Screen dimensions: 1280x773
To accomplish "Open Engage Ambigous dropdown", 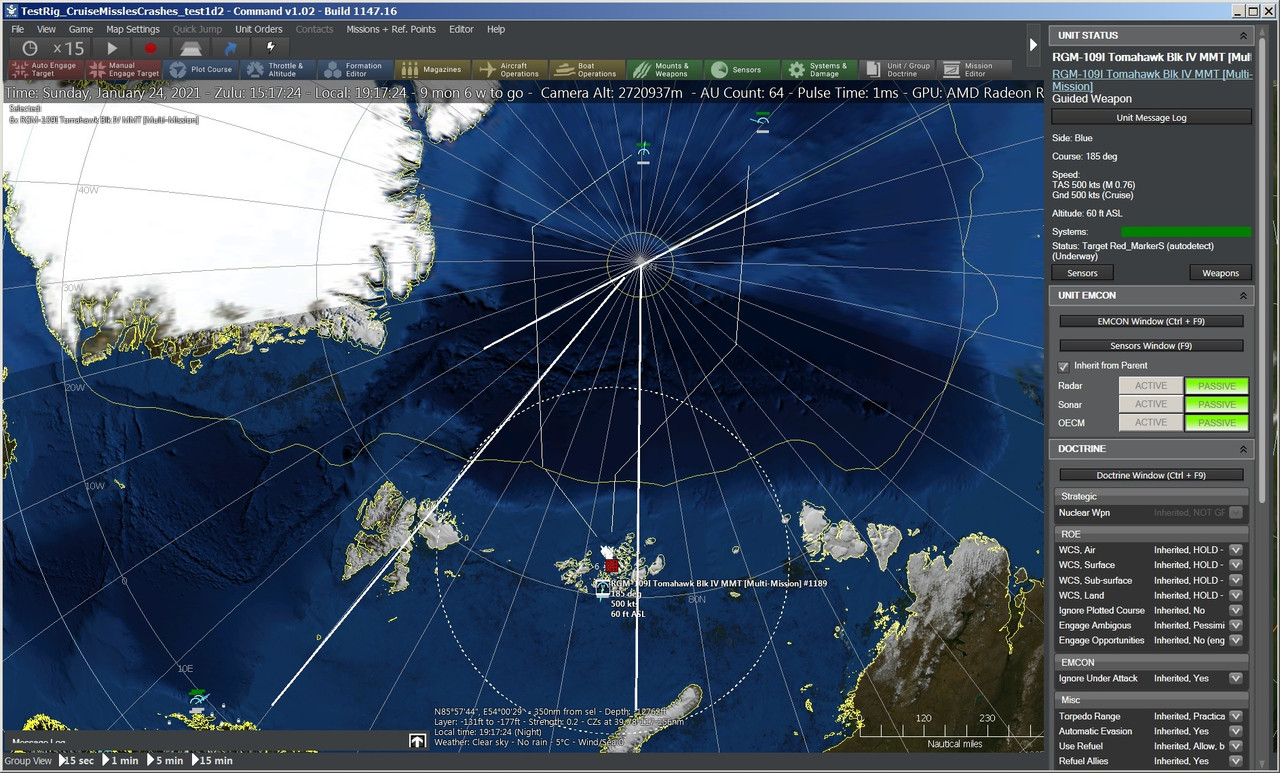I will click(1236, 625).
